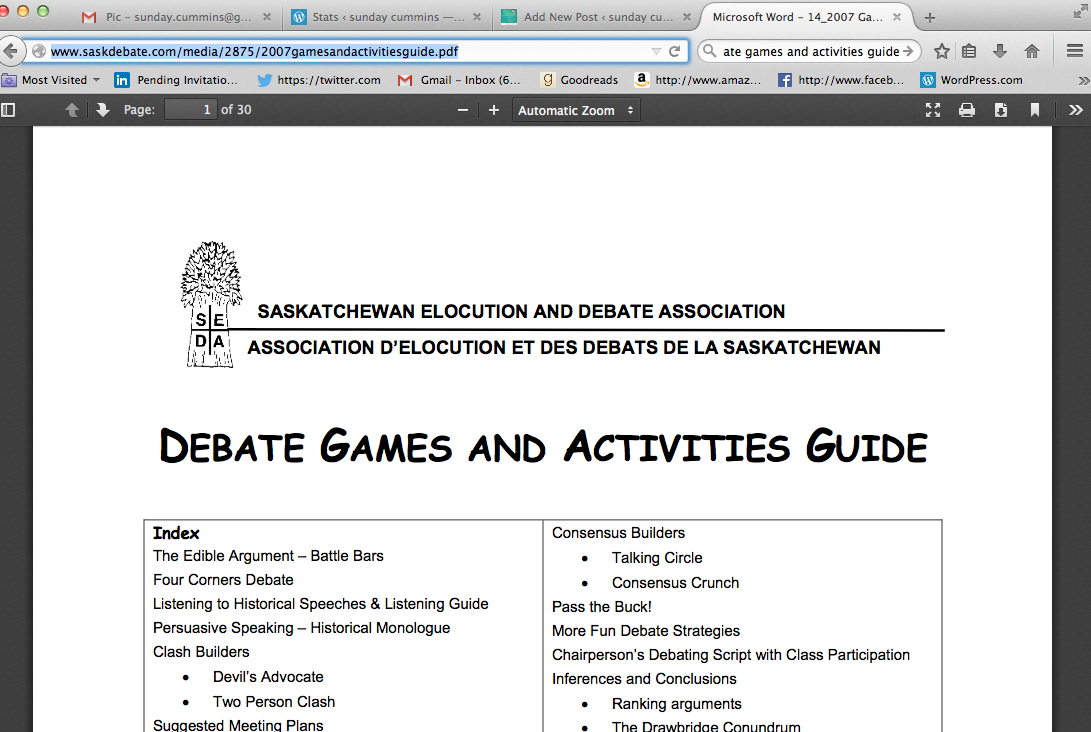This screenshot has height=732, width=1091.
Task: Open the Most Visited bookmarks dropdown
Action: point(52,80)
